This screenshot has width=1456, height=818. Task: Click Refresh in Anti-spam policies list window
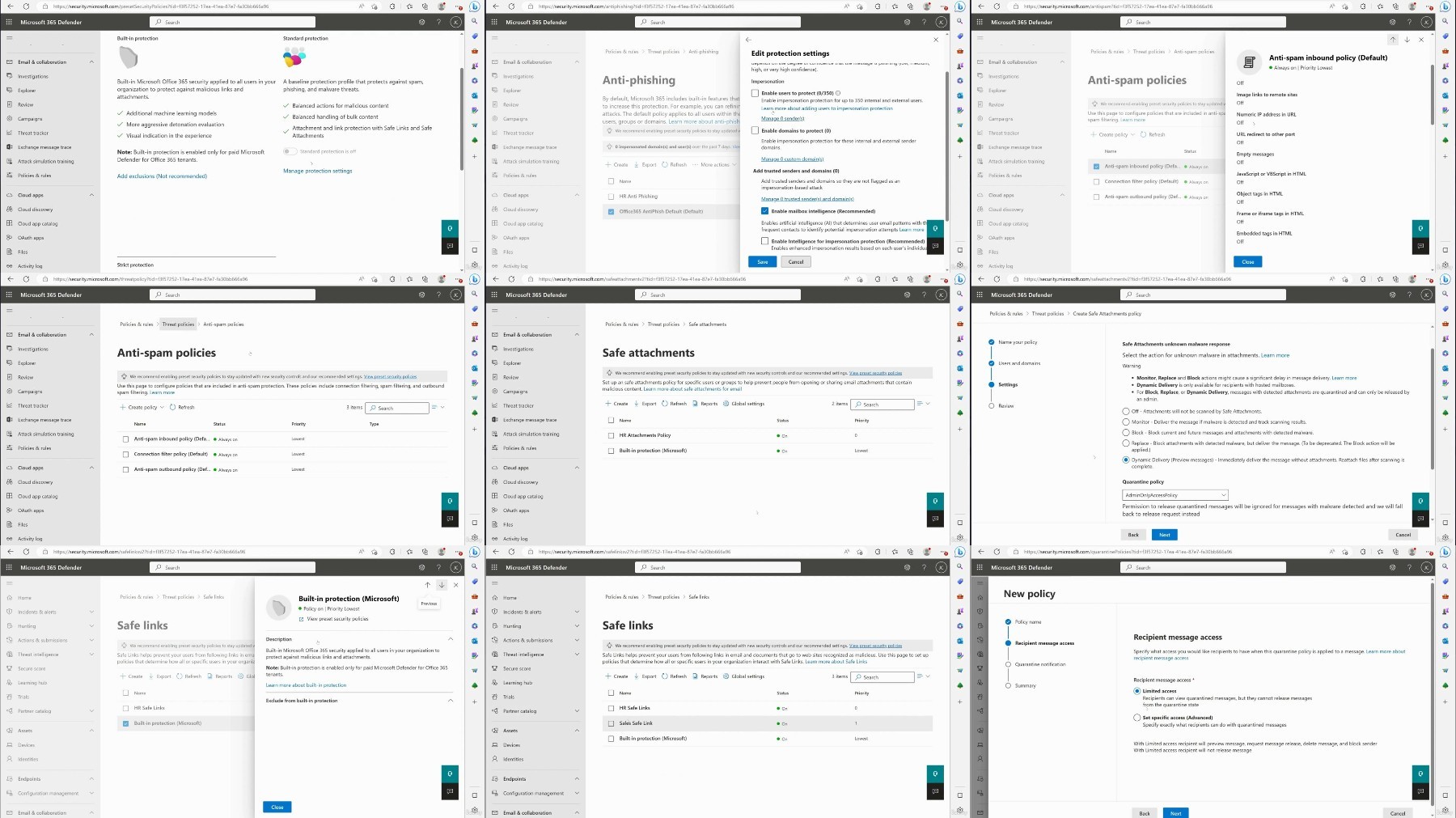(182, 407)
